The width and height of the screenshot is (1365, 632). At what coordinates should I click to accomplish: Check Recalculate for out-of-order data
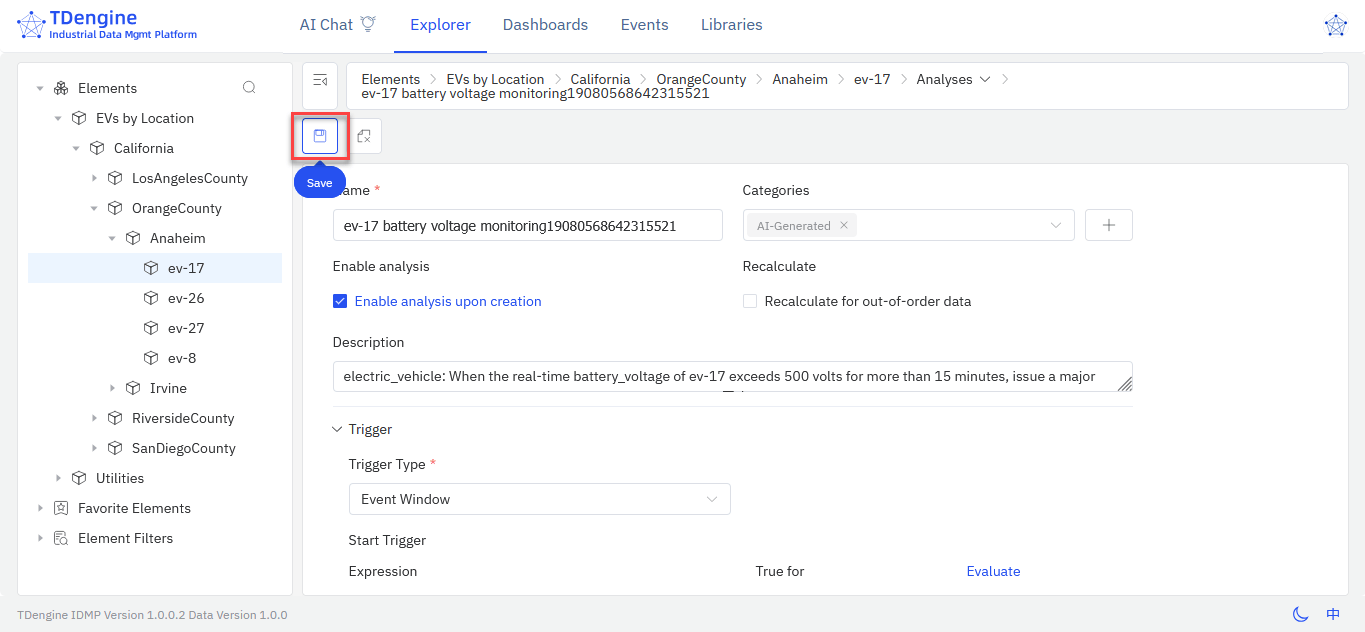coord(750,301)
